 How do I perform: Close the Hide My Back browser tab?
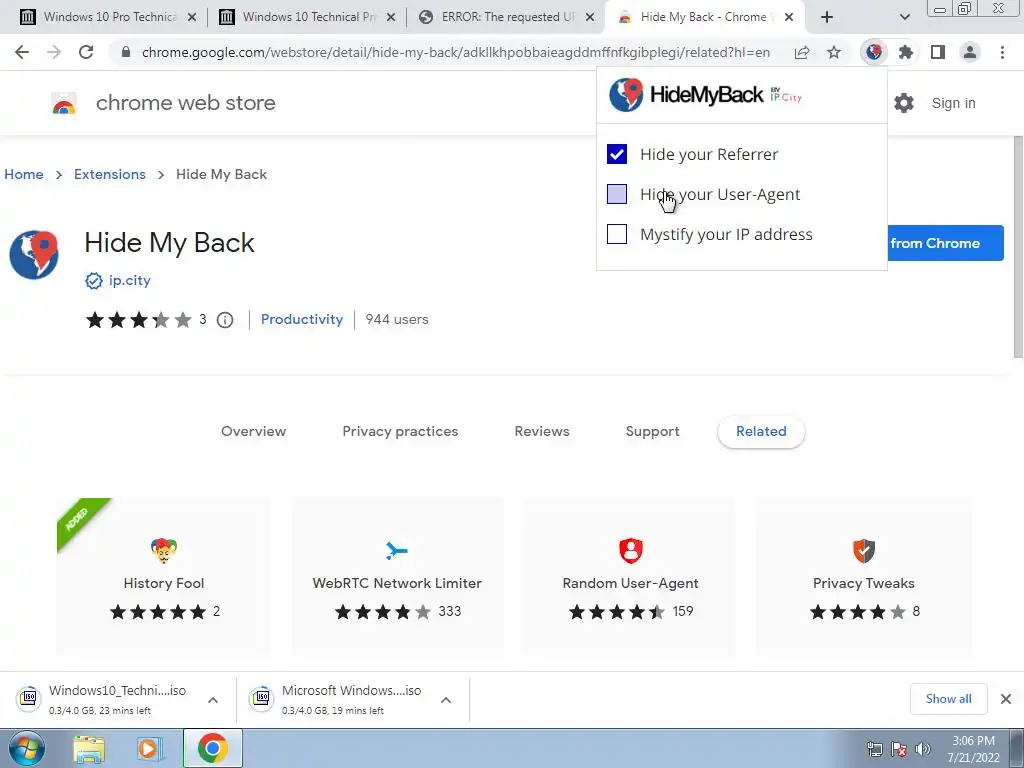(789, 18)
